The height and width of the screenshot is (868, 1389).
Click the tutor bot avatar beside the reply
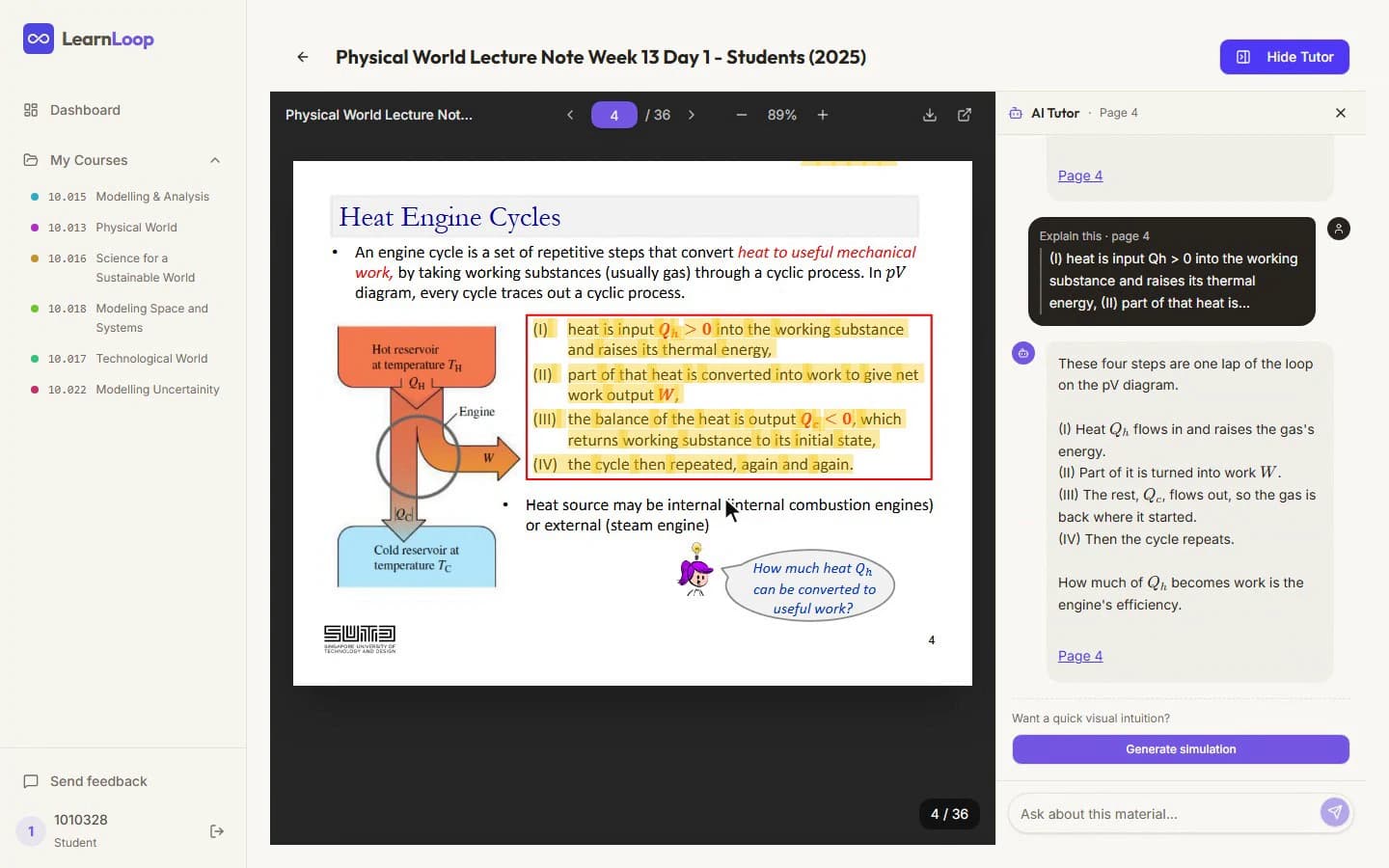coord(1023,353)
